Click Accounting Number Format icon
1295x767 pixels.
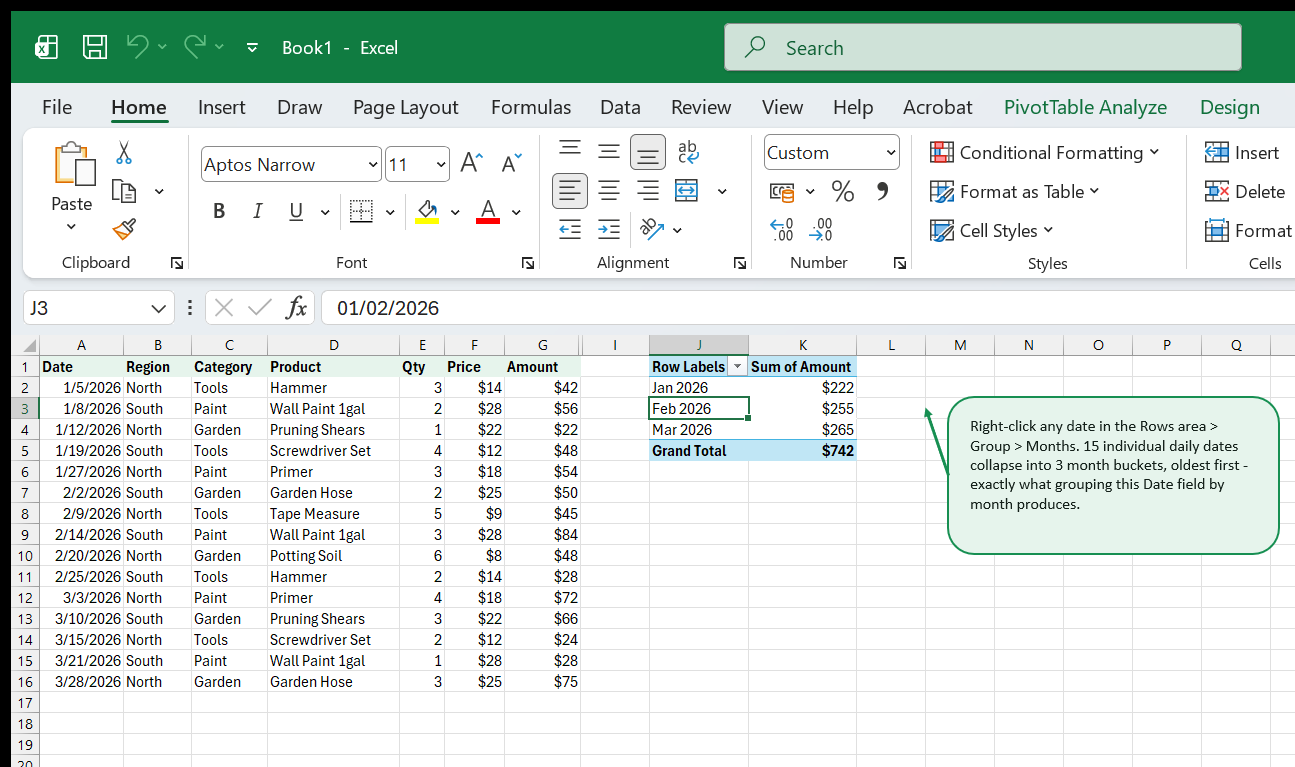pos(782,191)
